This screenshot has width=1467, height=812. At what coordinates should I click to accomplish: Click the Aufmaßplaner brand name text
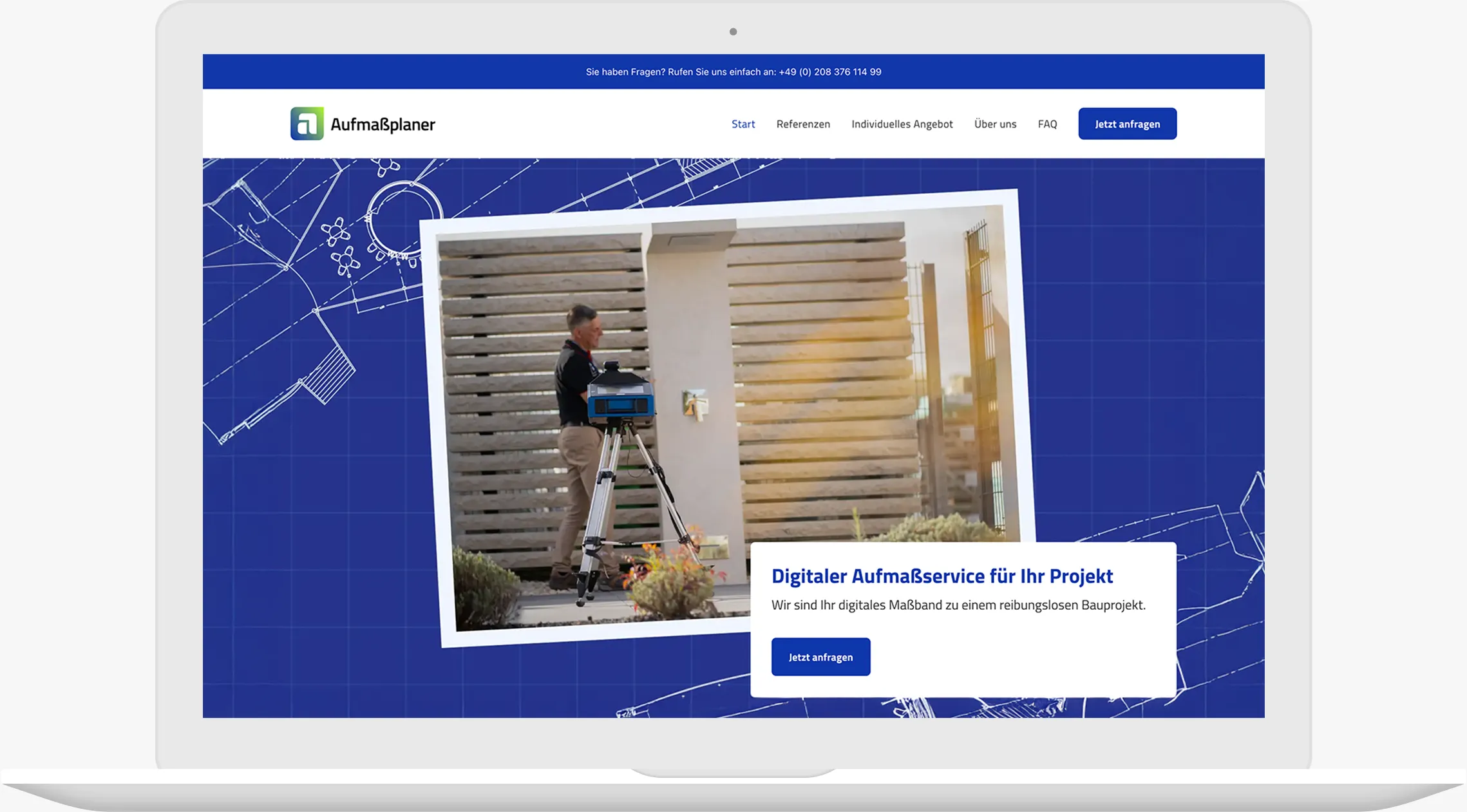[x=383, y=124]
